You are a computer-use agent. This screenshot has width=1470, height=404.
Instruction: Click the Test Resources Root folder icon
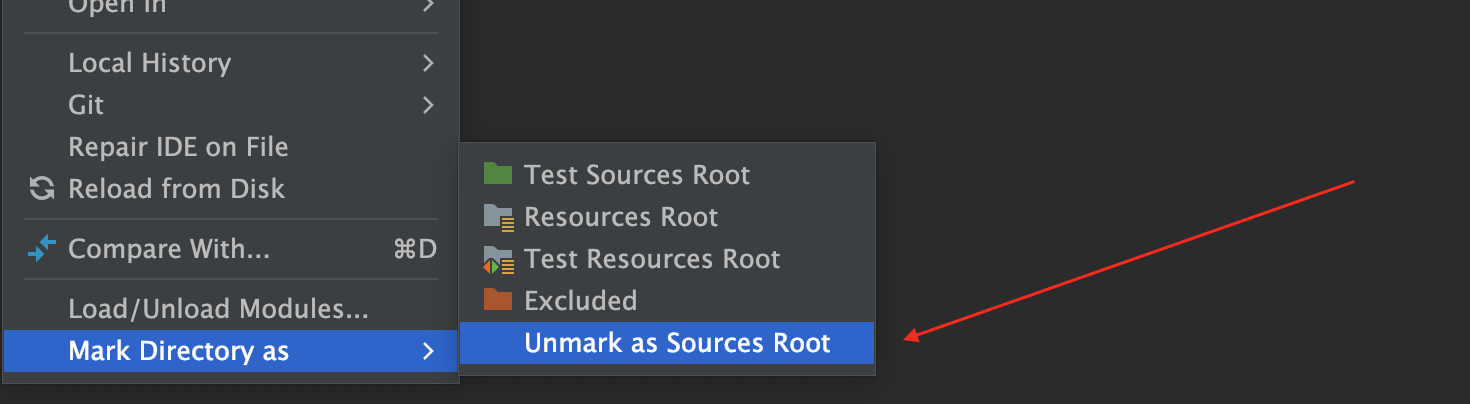[497, 259]
